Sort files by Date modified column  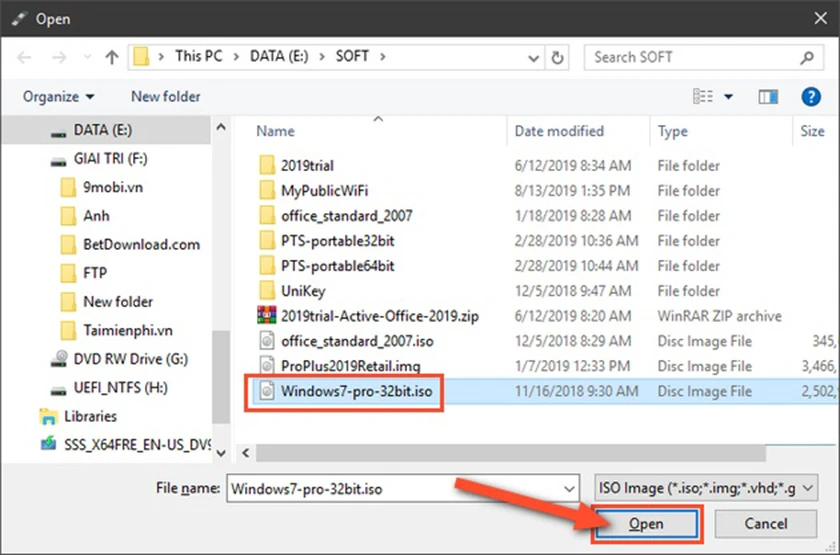pyautogui.click(x=559, y=131)
